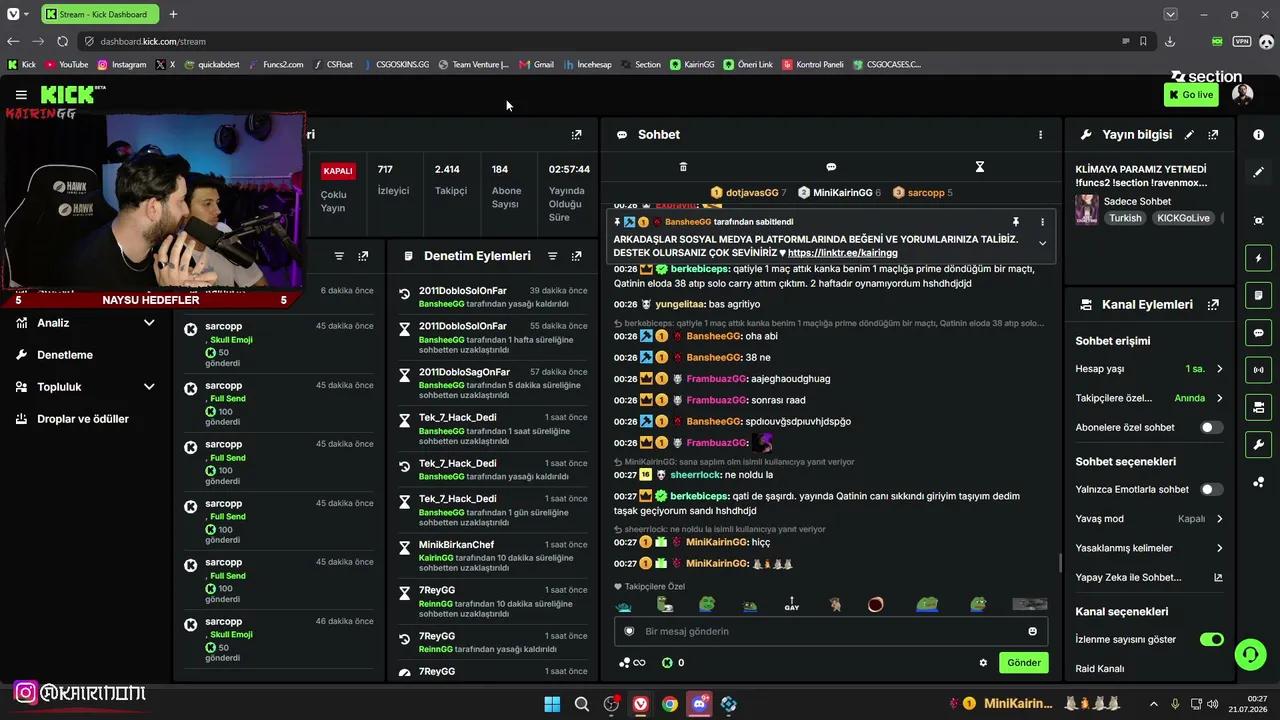1280x720 pixels.
Task: Edit stream info with the pencil icon beside Yayın bilgisi
Action: point(1189,134)
